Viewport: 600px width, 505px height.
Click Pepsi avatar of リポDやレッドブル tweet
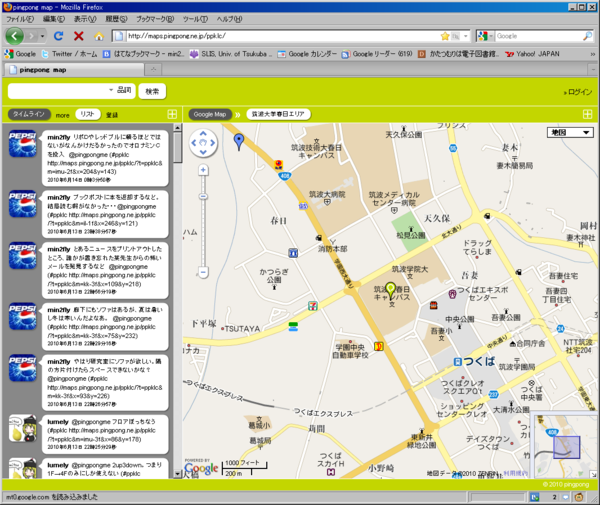(x=23, y=143)
